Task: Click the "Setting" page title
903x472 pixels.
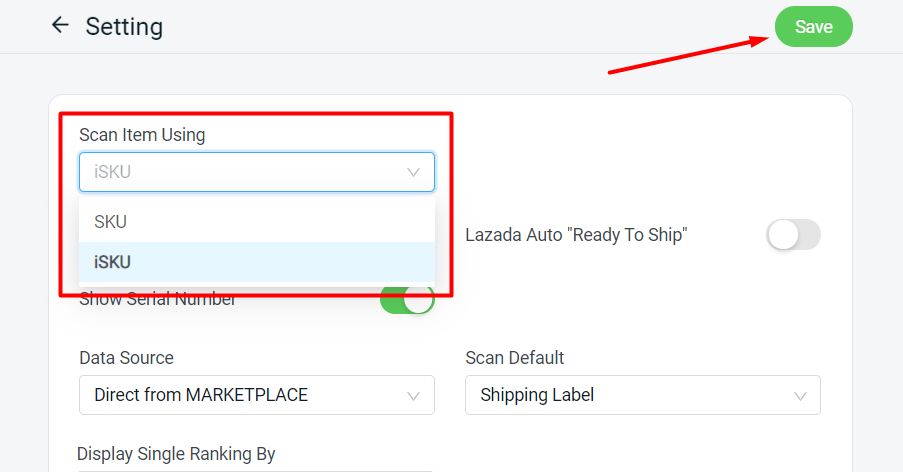Action: pyautogui.click(x=124, y=27)
